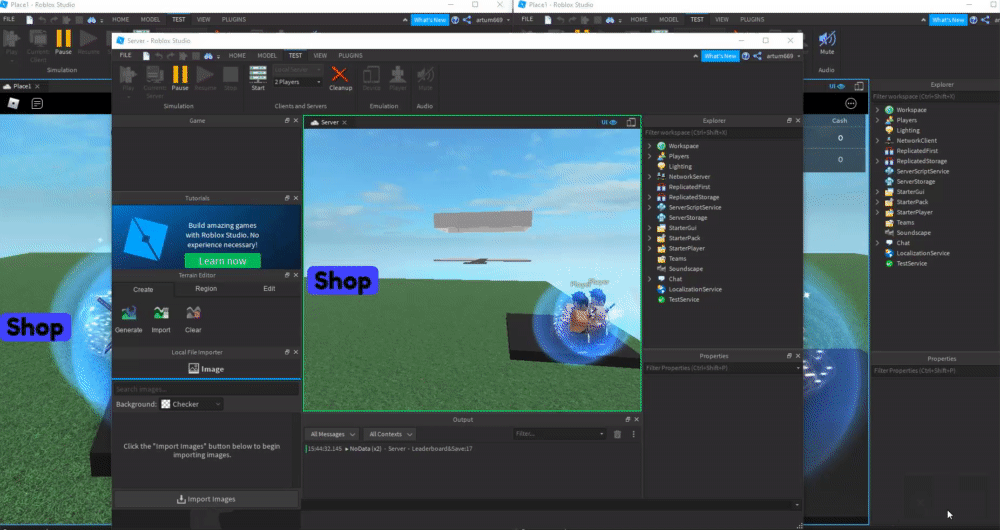Open the Help icon next to What's New in Server window
The image size is (1000, 530).
745,56
